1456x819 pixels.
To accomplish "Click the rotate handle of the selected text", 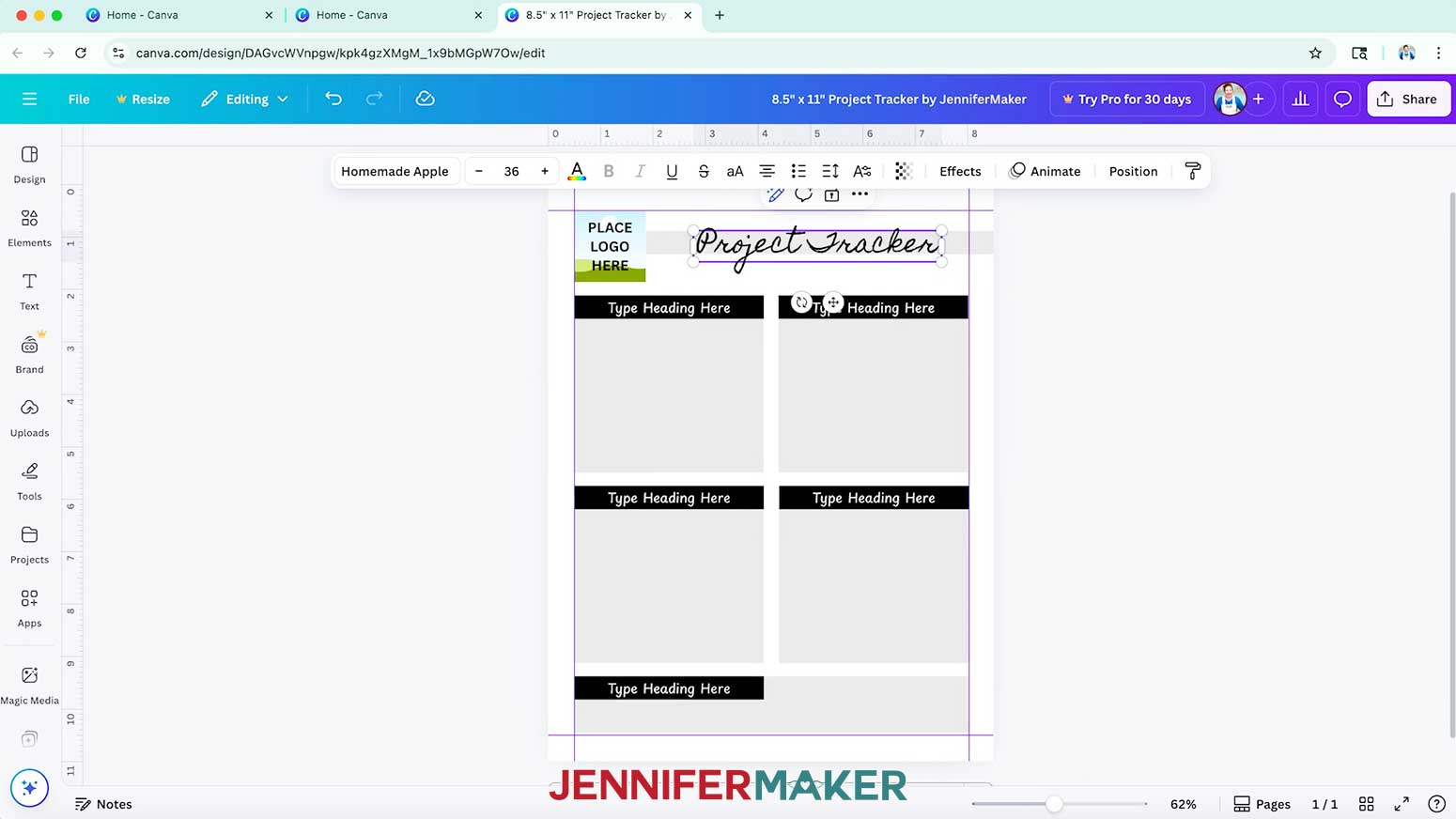I will [x=801, y=302].
